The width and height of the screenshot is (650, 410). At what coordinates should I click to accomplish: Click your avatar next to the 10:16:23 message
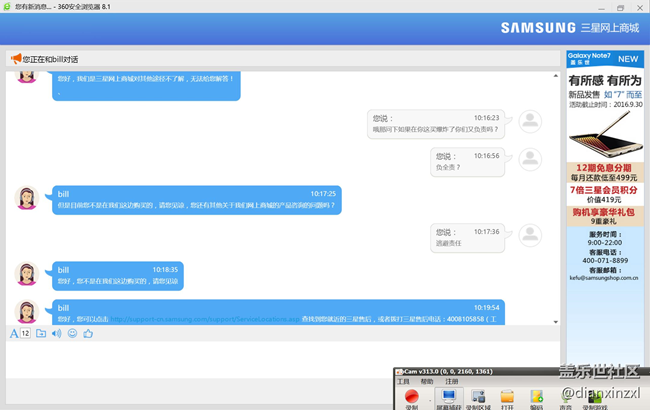(x=530, y=121)
